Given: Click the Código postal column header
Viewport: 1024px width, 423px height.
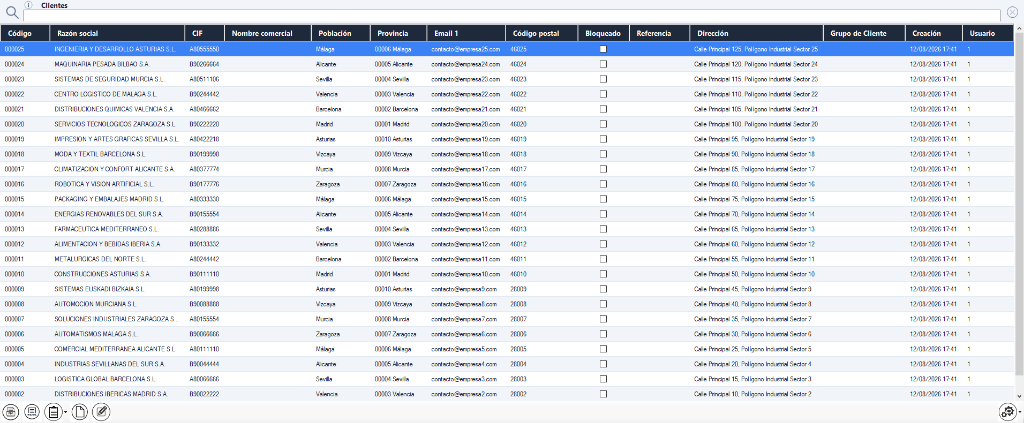Looking at the screenshot, I should (542, 33).
